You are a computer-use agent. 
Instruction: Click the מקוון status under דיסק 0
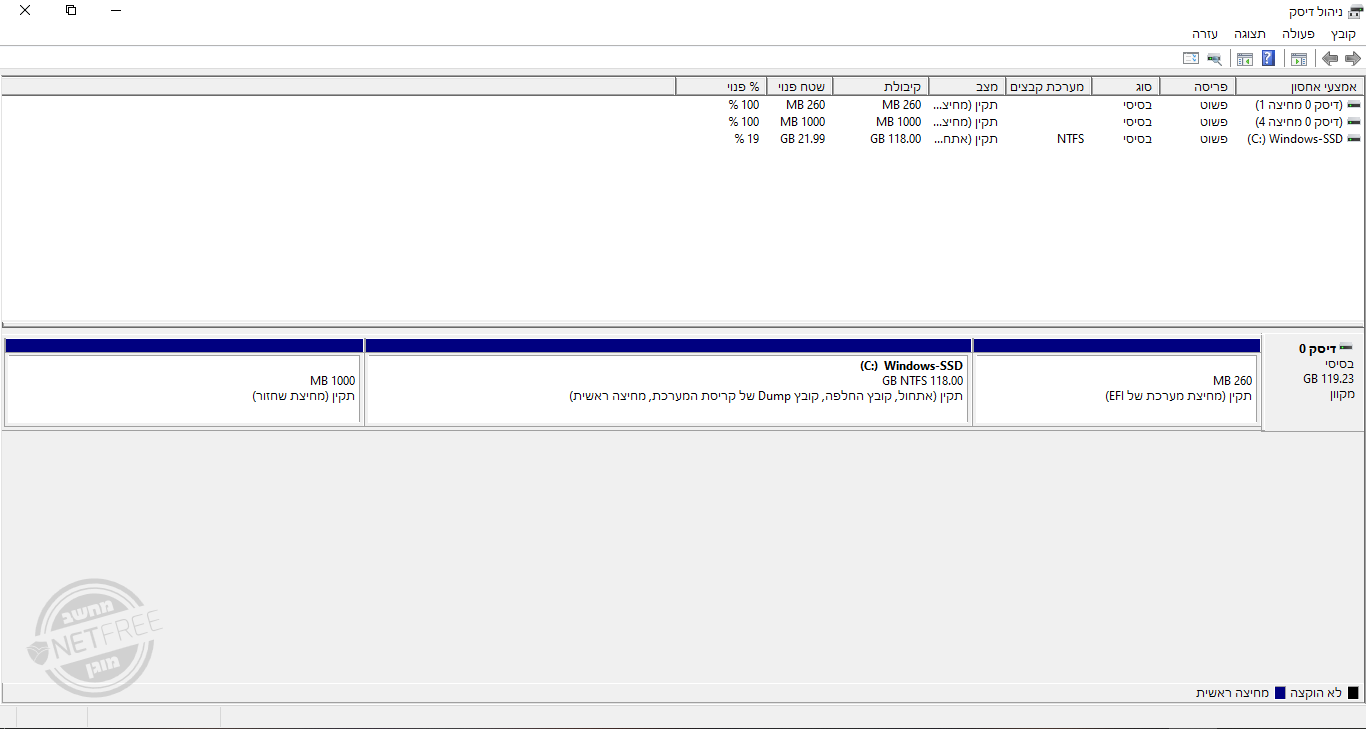click(1341, 394)
